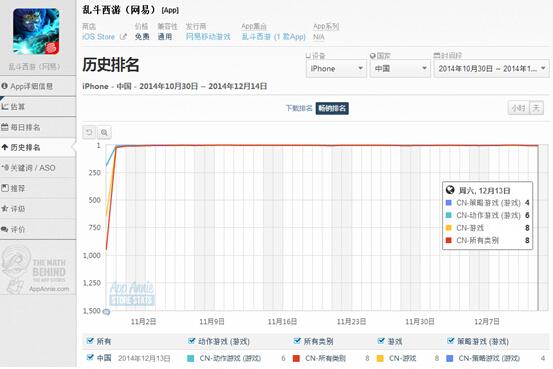Viewport: 553px width, 369px height.
Task: Open 推荐 sidebar item
Action: [38, 188]
